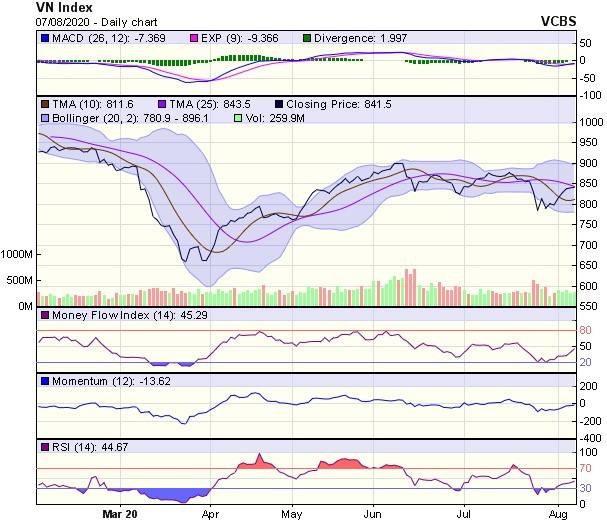Click the Jun label on the time axis
The image size is (607, 523).
[x=374, y=515]
